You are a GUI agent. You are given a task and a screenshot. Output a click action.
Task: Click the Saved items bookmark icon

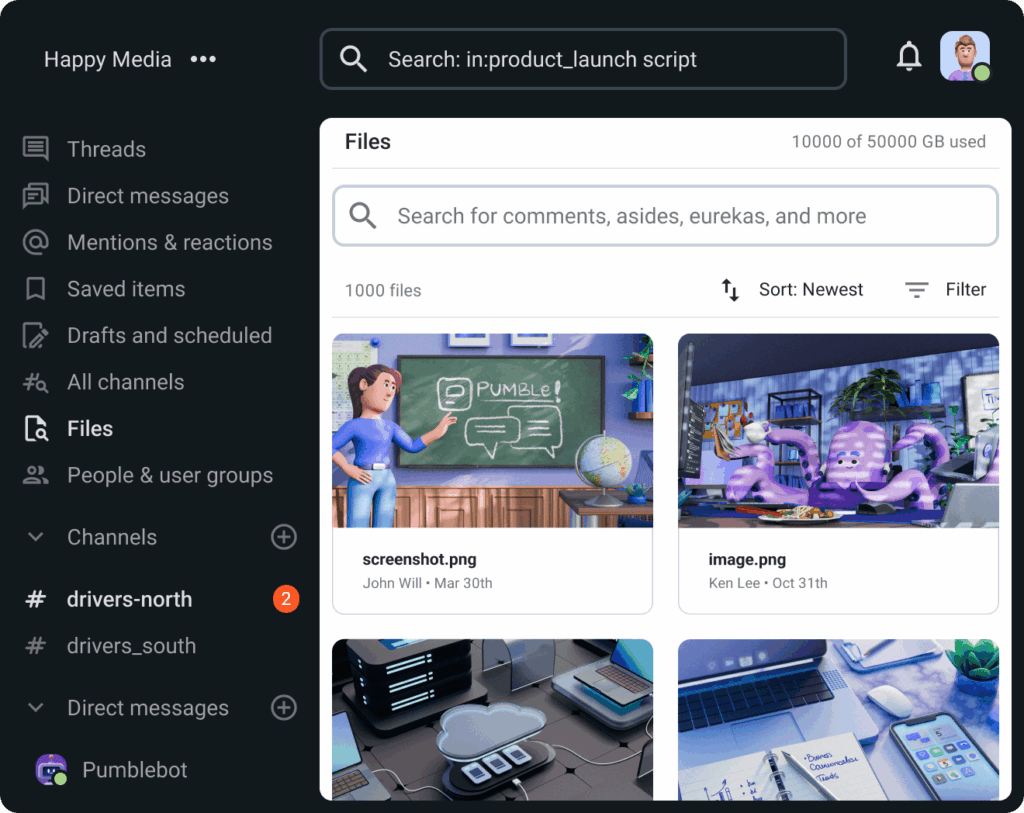click(35, 289)
